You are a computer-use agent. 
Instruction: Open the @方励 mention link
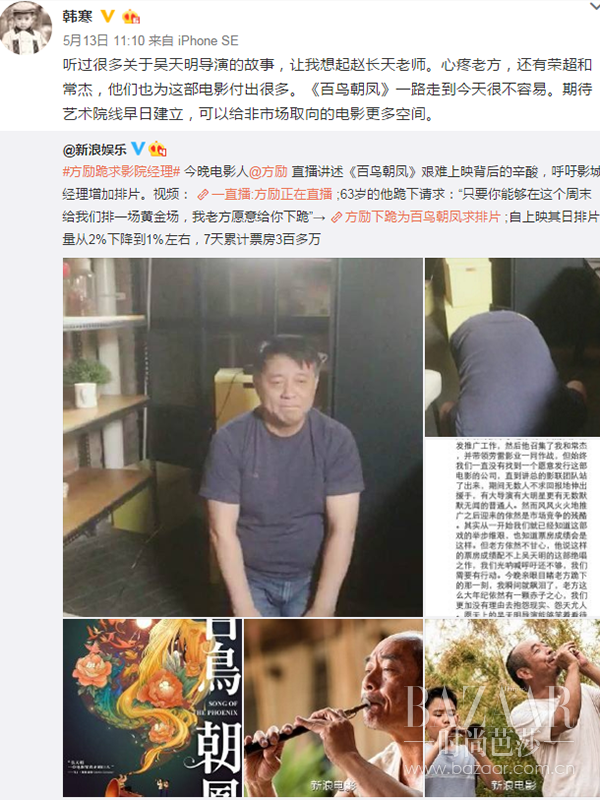pos(268,172)
